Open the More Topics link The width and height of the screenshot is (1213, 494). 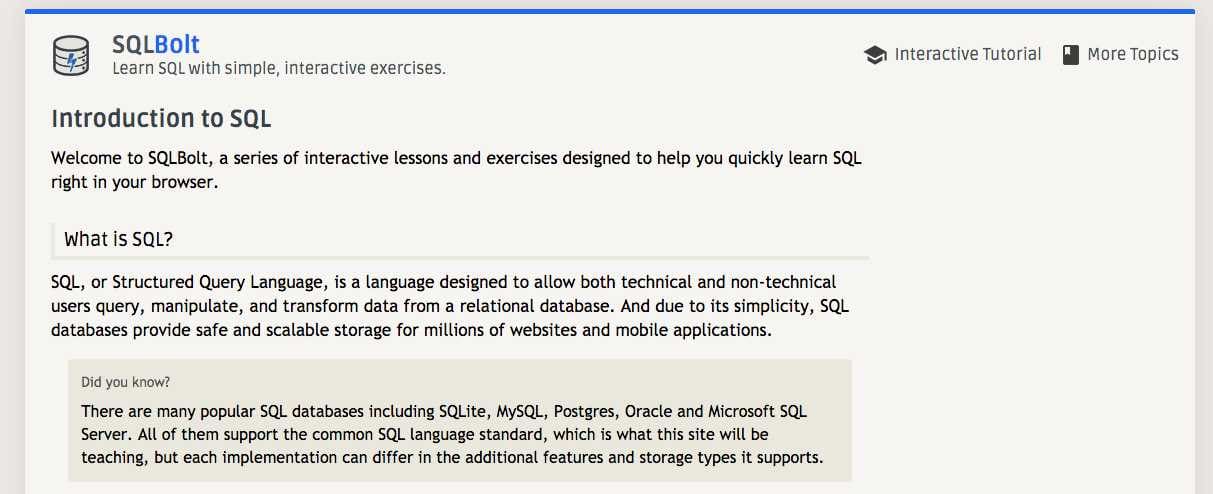point(1132,54)
